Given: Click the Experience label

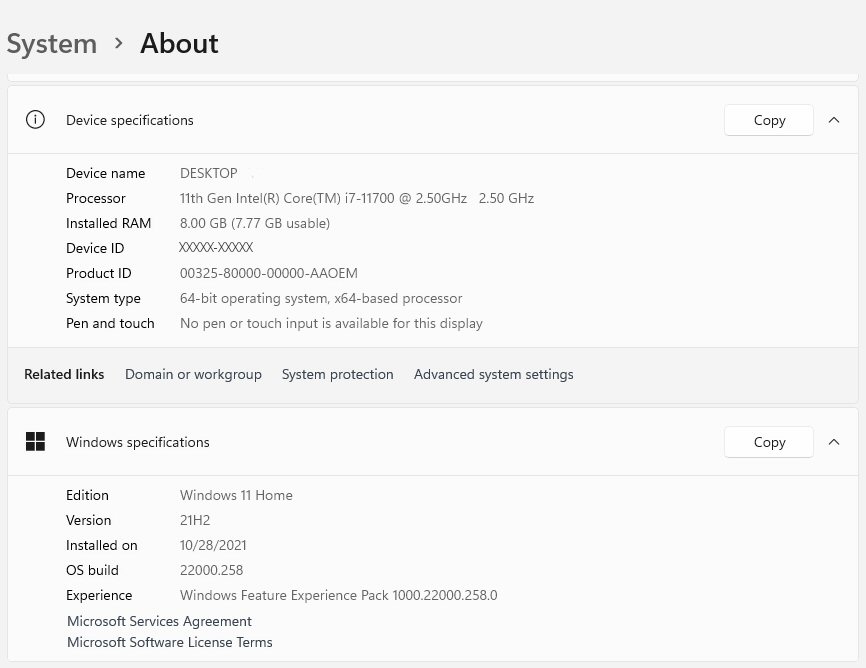Looking at the screenshot, I should pos(99,595).
